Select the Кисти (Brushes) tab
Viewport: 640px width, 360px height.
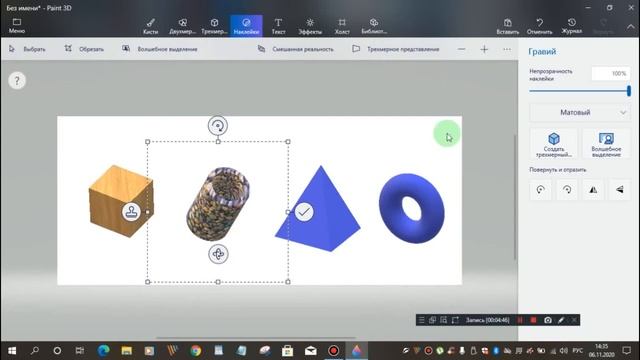click(151, 27)
